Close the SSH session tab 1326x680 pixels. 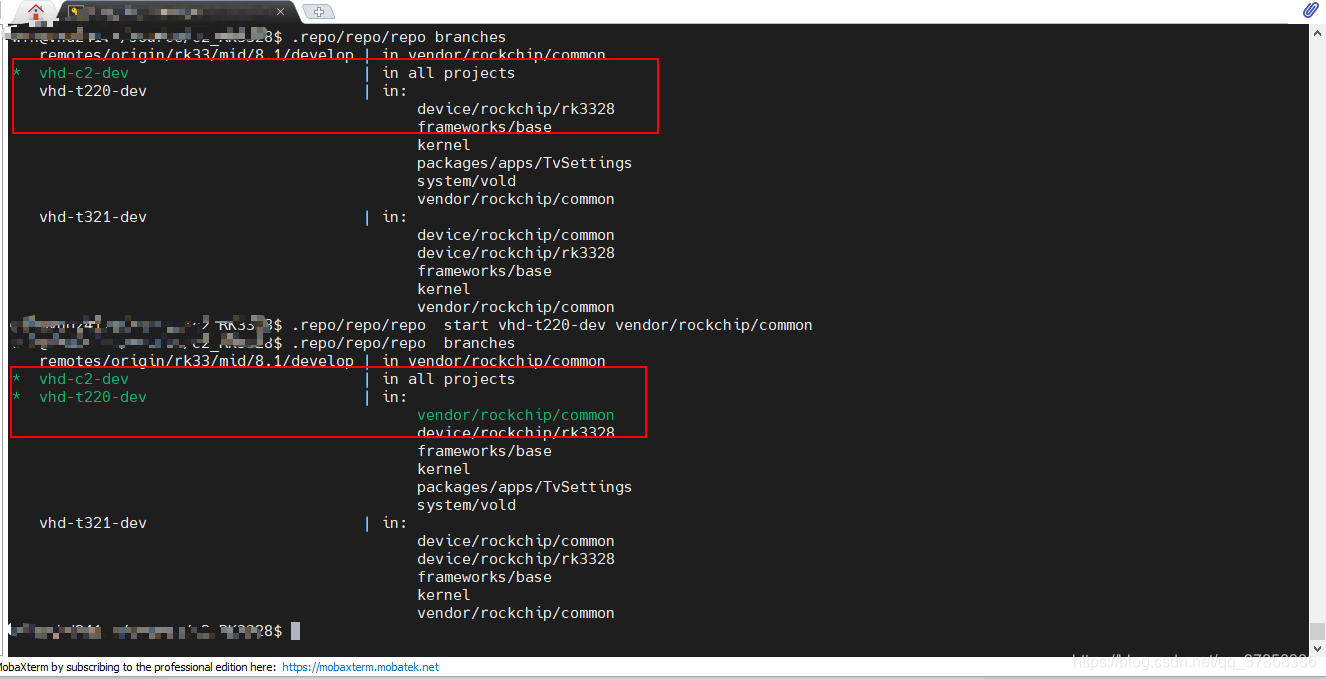pos(282,12)
